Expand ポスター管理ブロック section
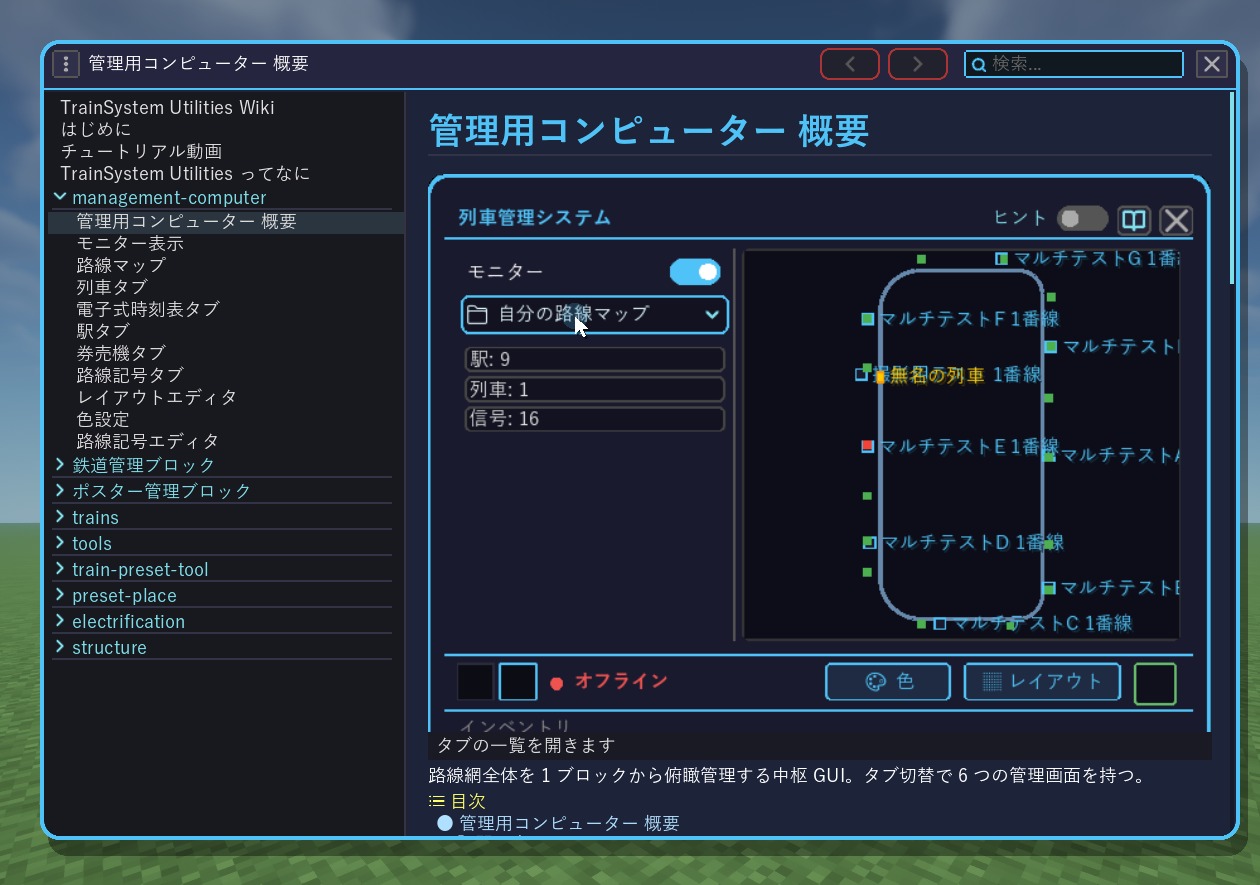Screen dimensions: 1260x885 click(x=61, y=491)
